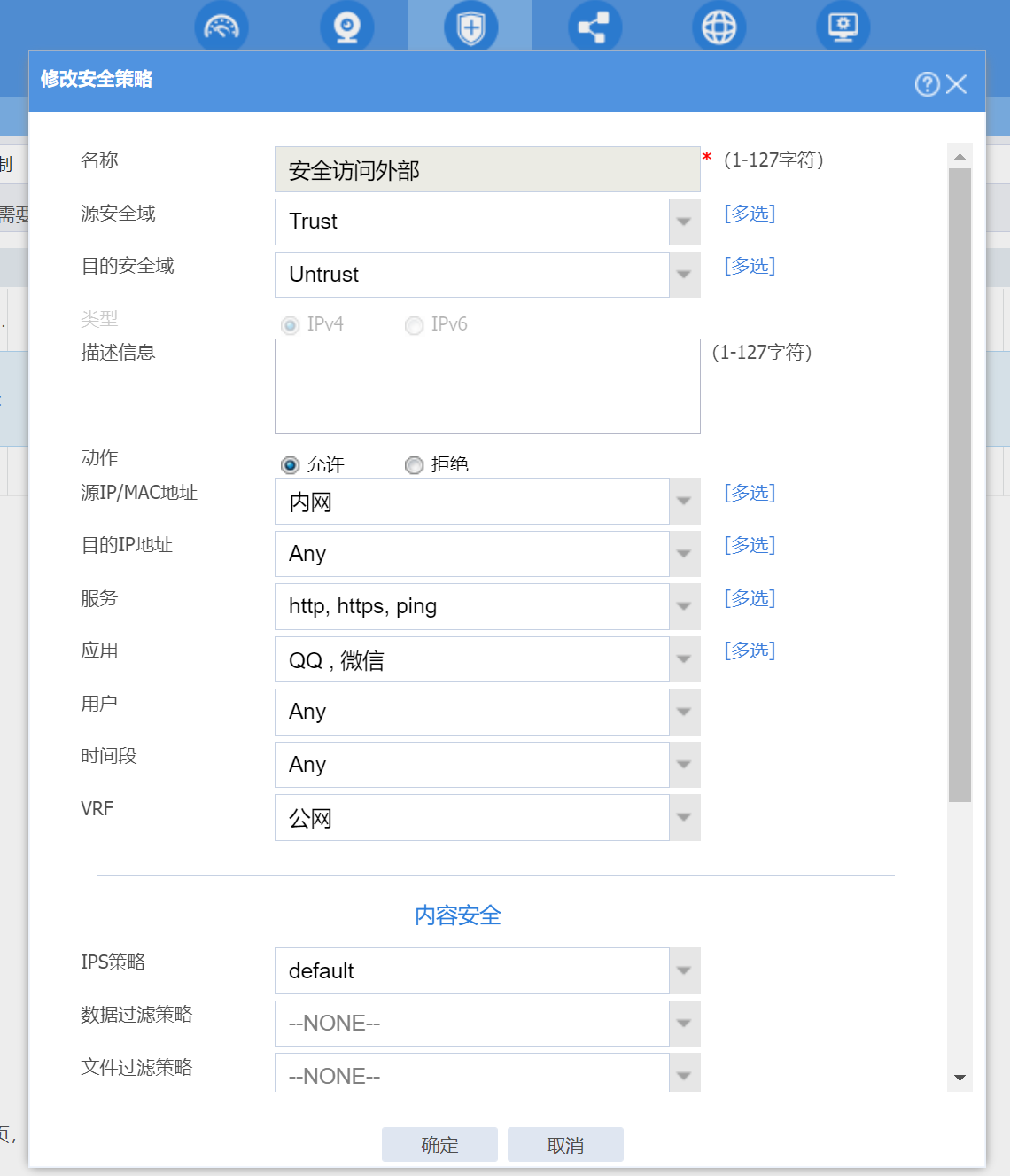The height and width of the screenshot is (1176, 1010).
Task: Click the Any value in 目的IP地址 field
Action: coord(307,555)
